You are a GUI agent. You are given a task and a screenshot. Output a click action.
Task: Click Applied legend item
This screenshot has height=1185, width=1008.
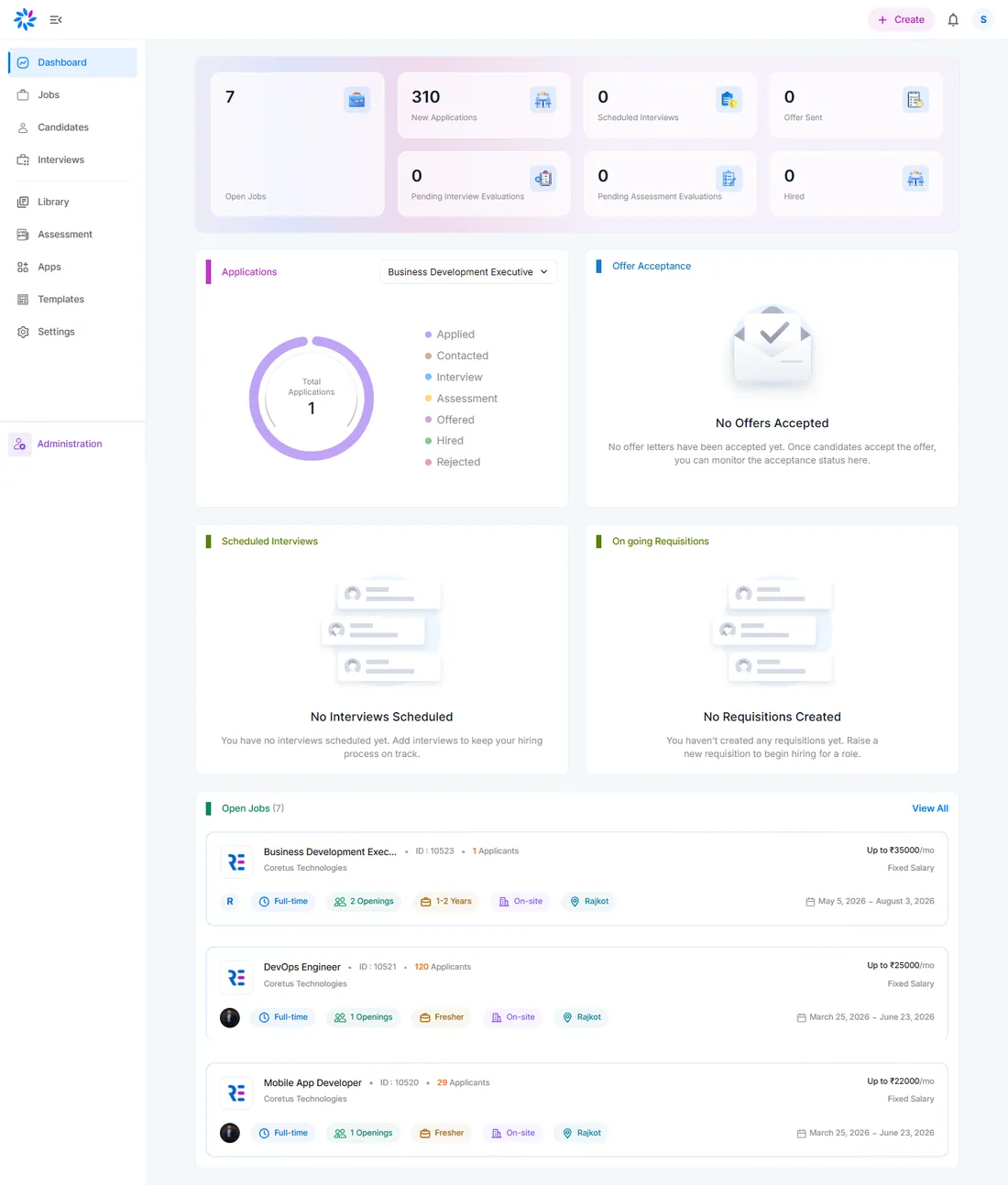click(x=450, y=335)
